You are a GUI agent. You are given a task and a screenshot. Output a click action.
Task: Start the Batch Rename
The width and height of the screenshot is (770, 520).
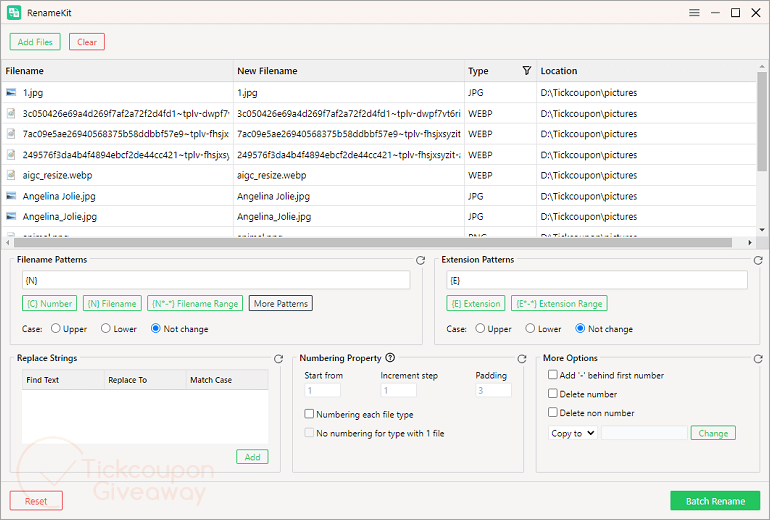coord(715,501)
